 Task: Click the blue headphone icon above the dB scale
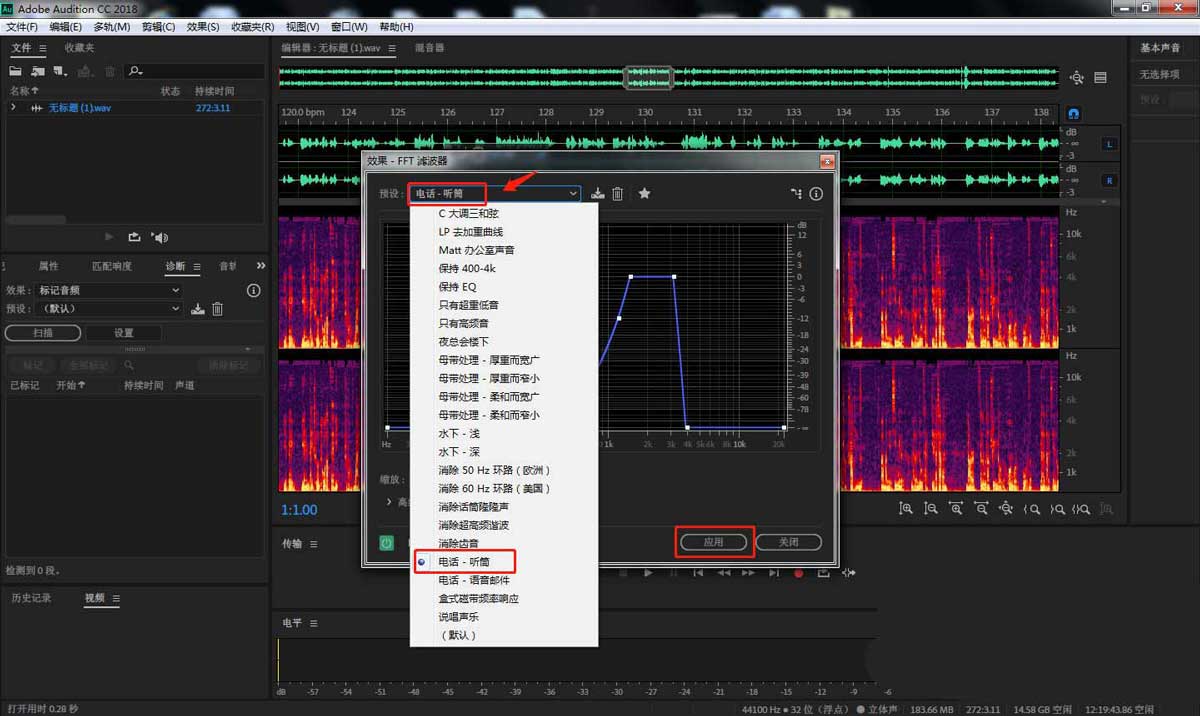1073,114
